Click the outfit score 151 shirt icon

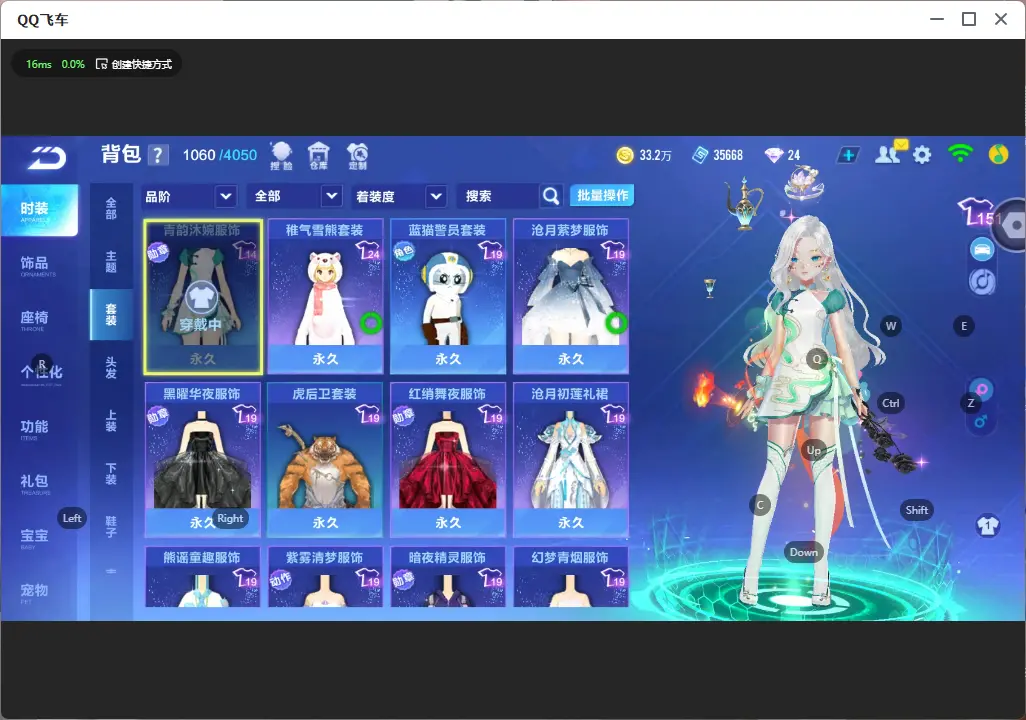coord(978,213)
